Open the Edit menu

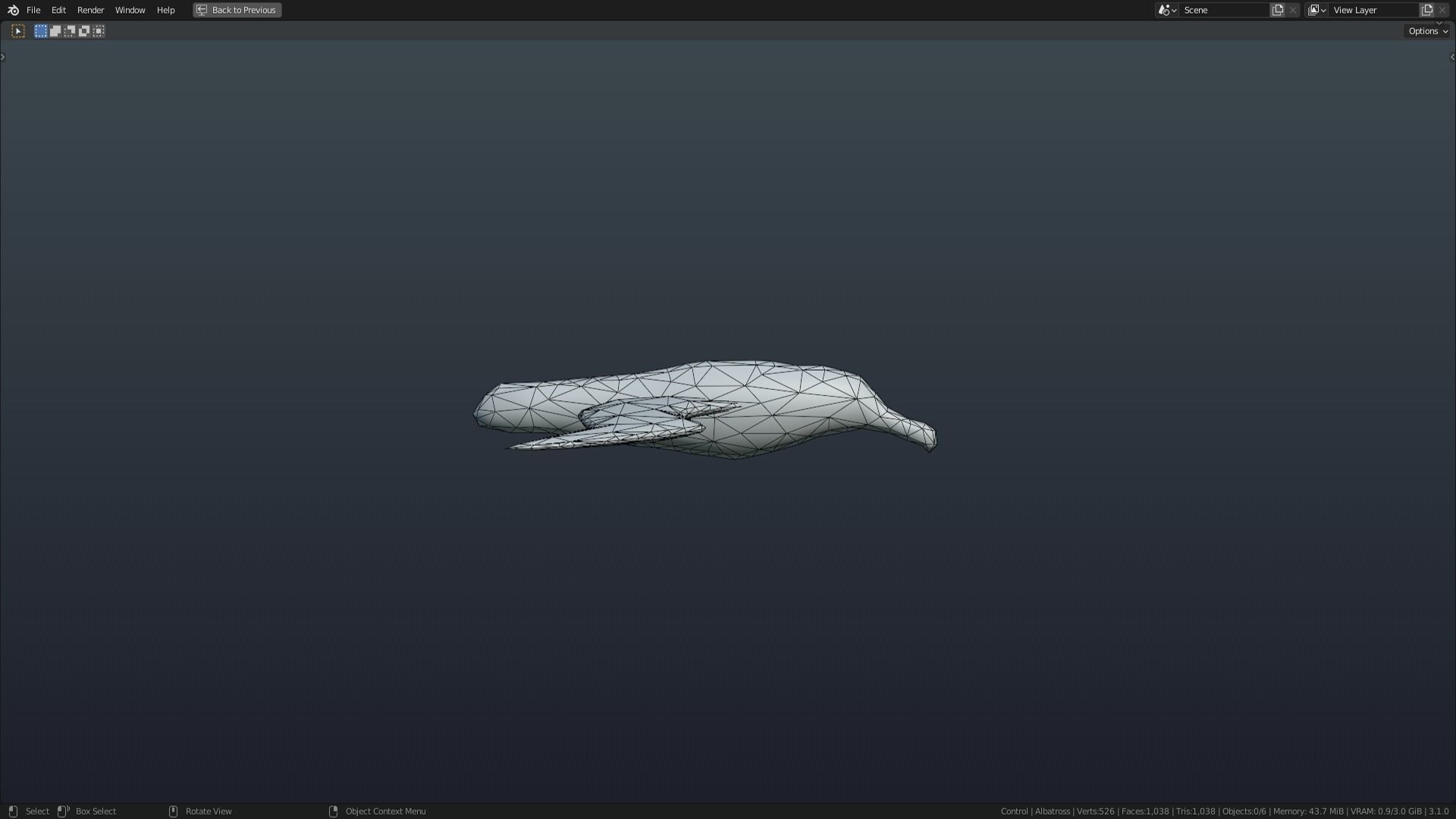pyautogui.click(x=58, y=10)
